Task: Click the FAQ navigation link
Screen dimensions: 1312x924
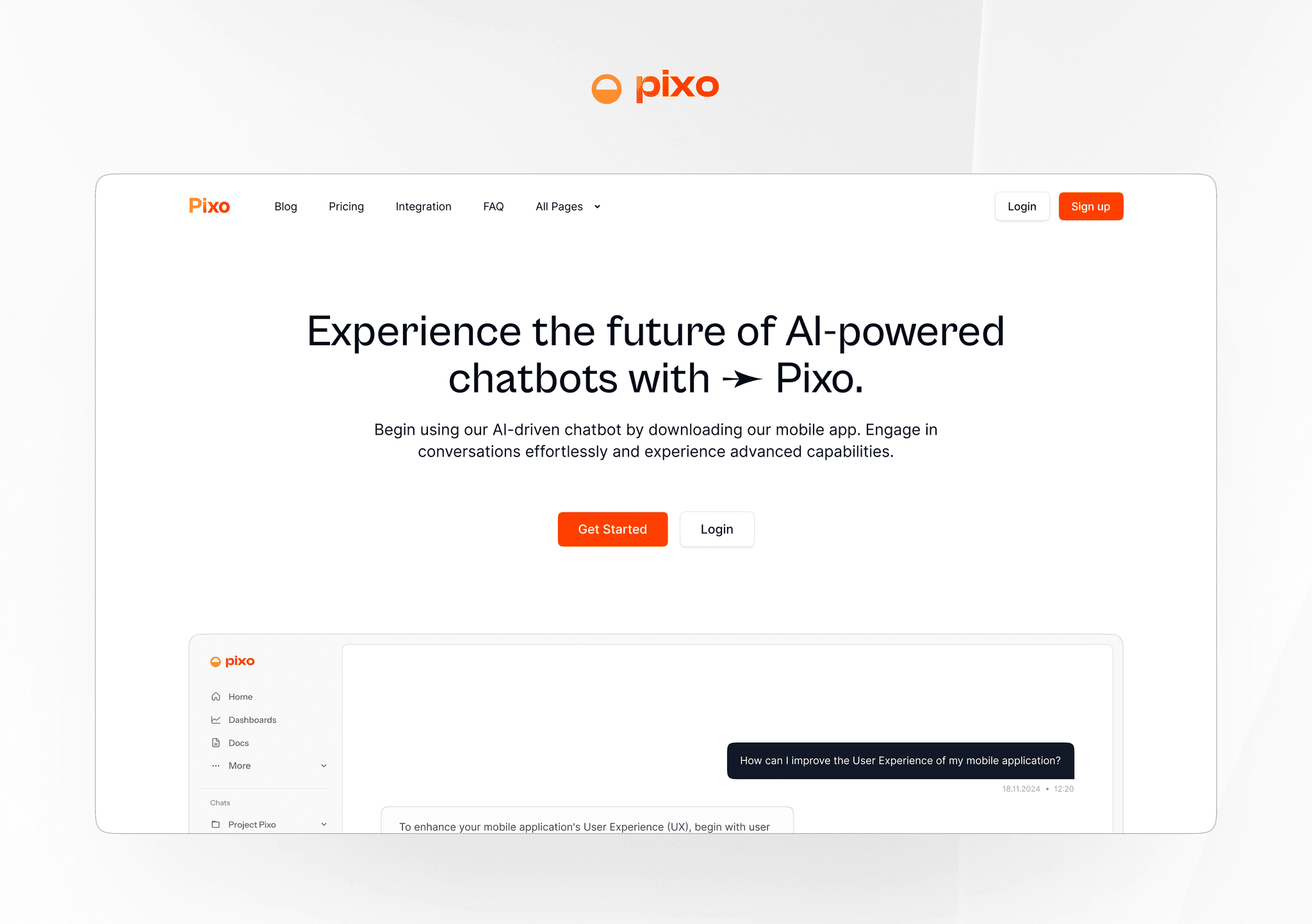Action: point(493,207)
